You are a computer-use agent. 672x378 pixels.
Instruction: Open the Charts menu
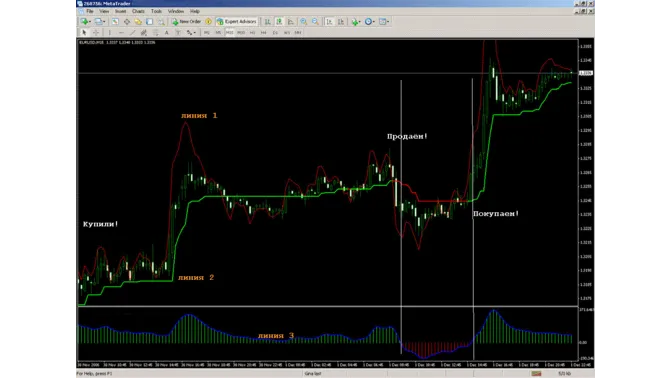[x=138, y=11]
